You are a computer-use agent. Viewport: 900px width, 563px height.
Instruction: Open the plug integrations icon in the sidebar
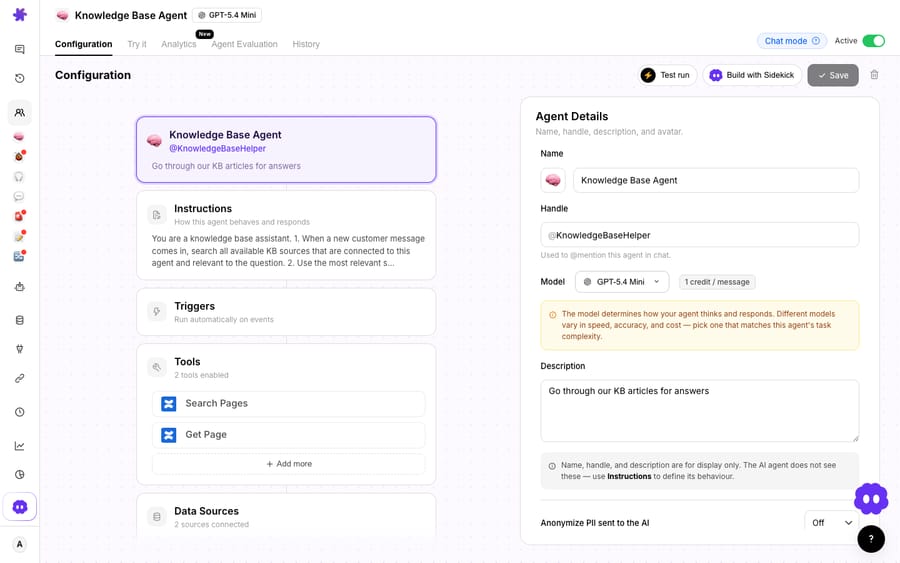[20, 349]
